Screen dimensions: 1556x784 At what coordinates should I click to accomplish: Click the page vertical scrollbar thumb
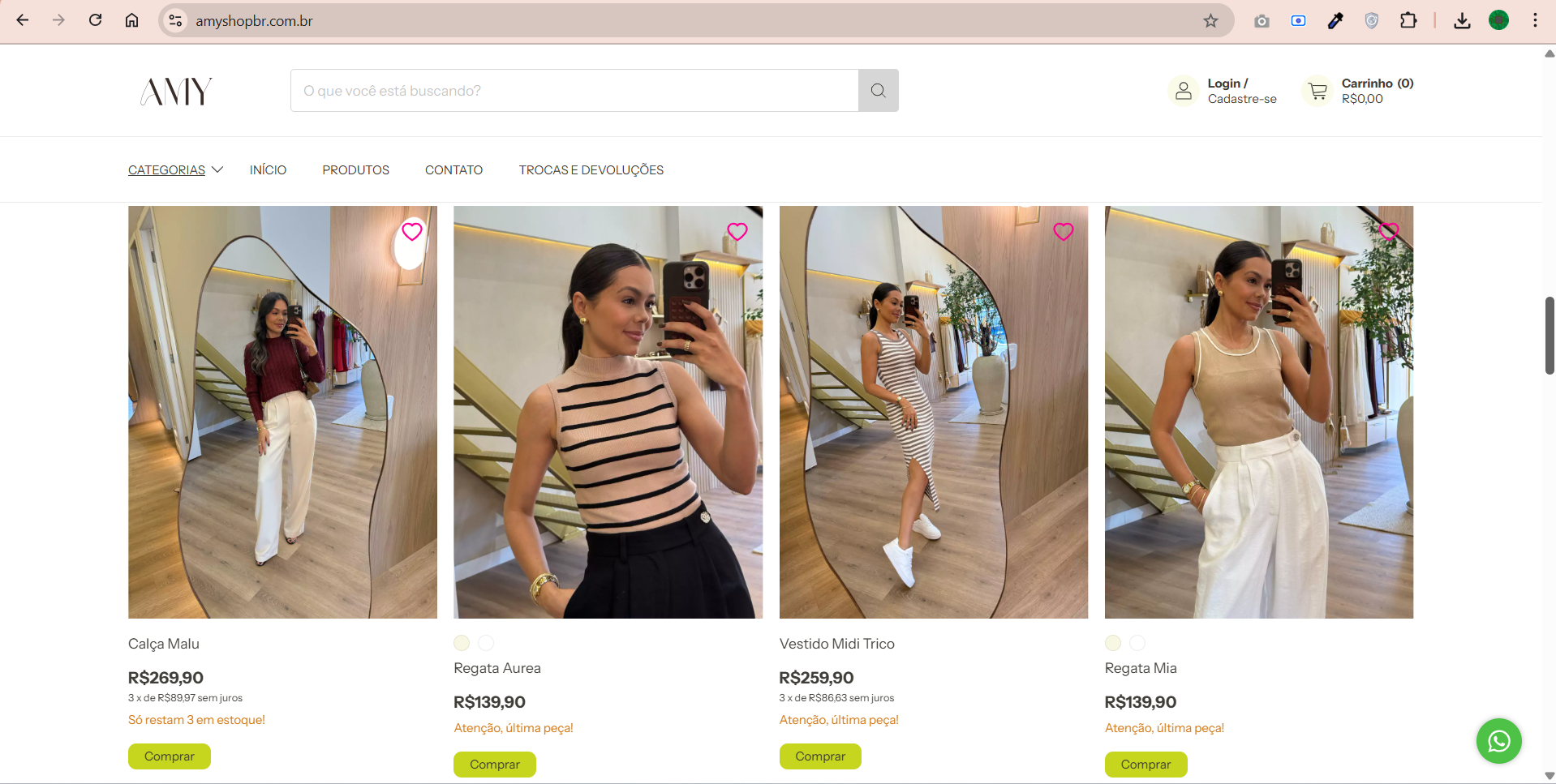point(1549,336)
